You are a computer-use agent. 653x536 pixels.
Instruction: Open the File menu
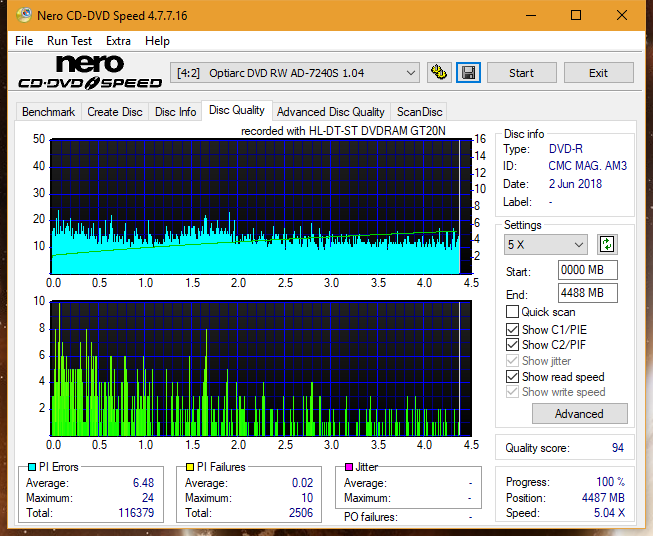[x=24, y=41]
